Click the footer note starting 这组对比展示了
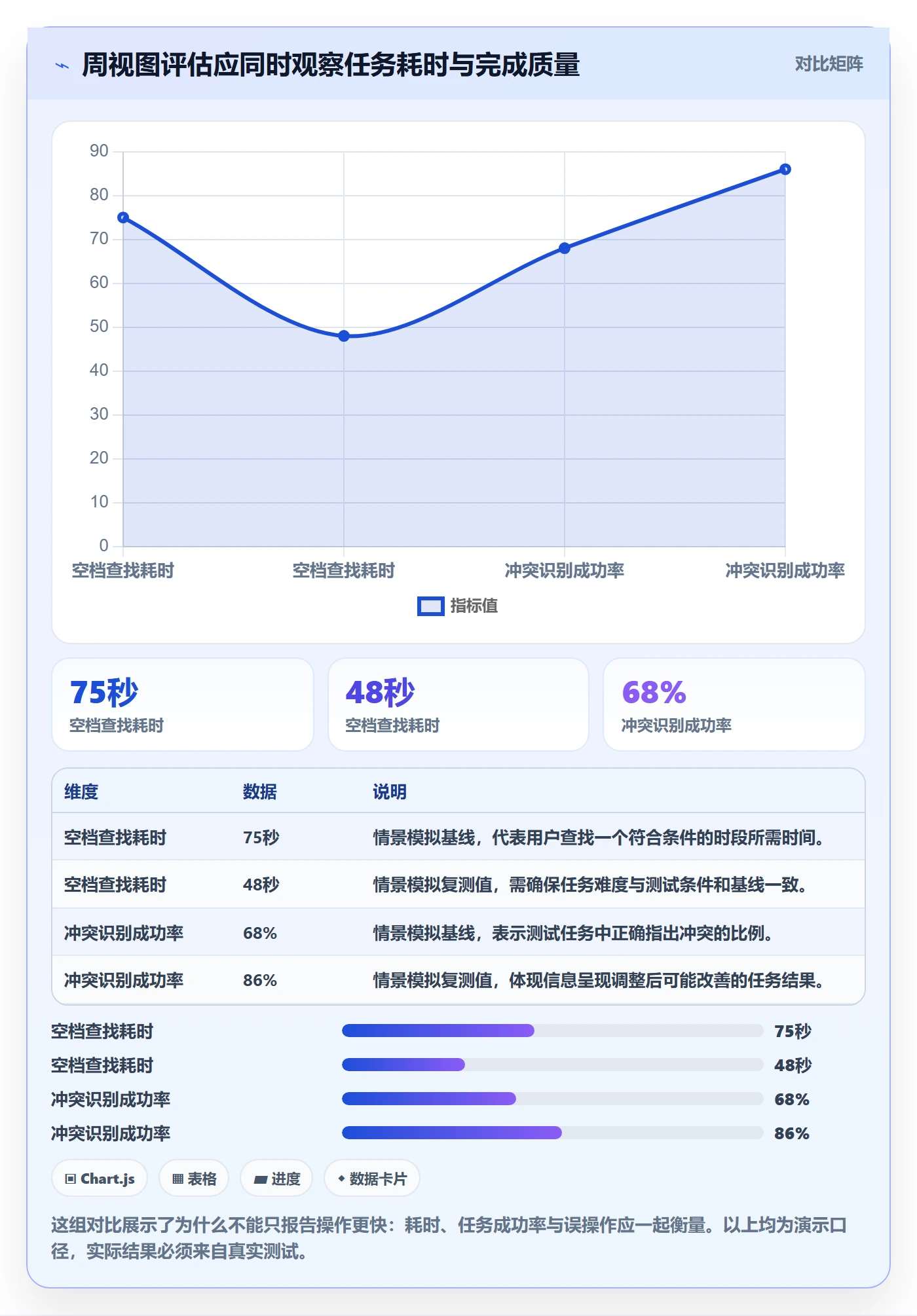 (449, 1238)
